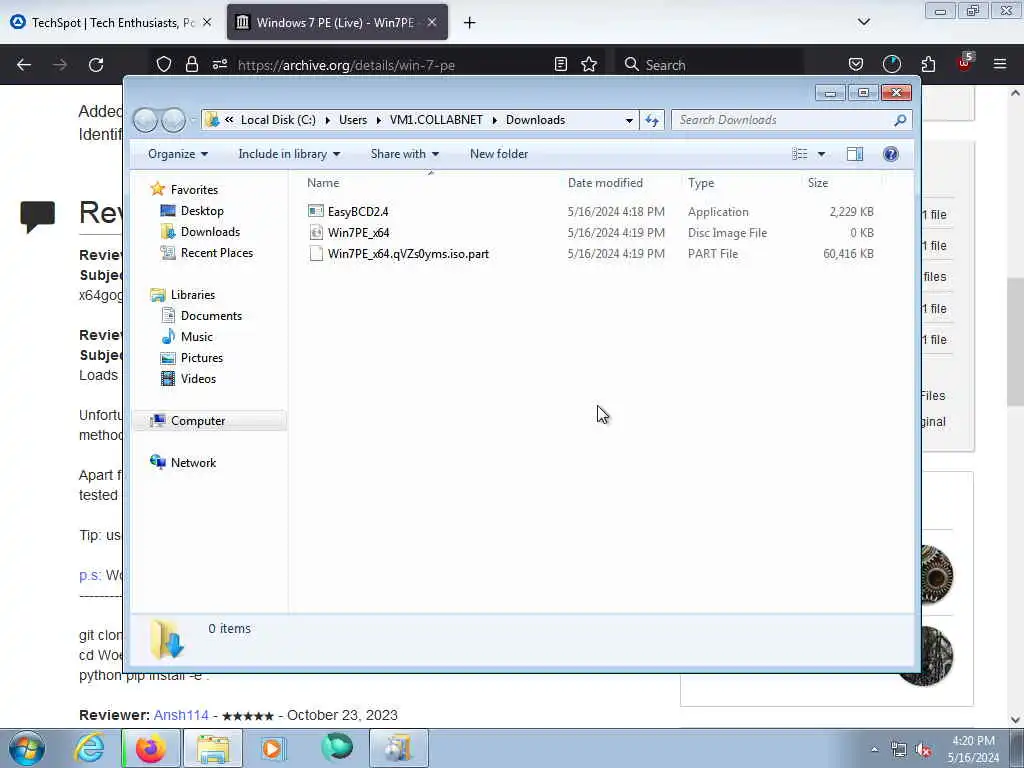This screenshot has height=768, width=1024.
Task: Open the Organize menu
Action: (x=178, y=154)
